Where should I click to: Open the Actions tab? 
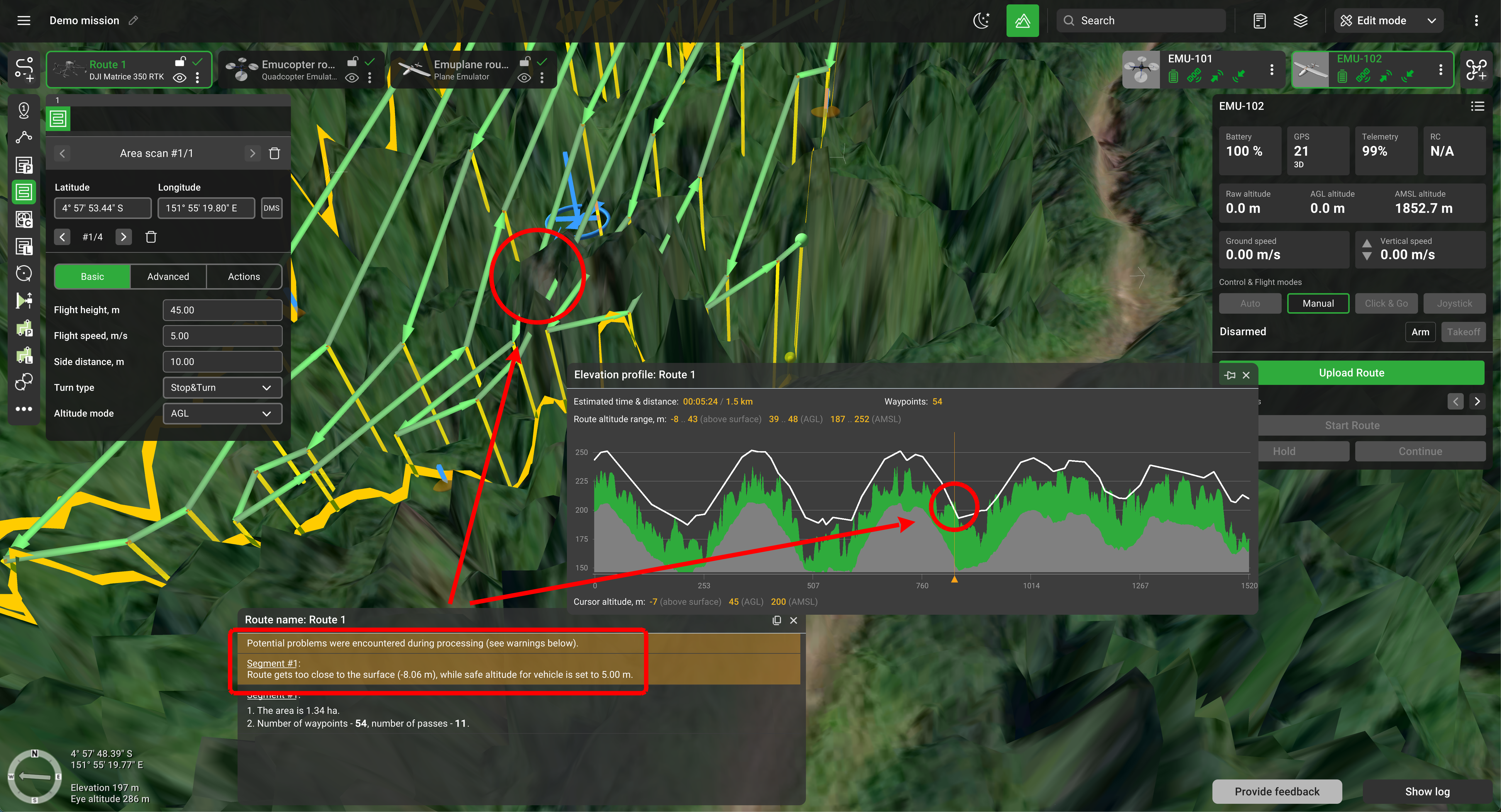tap(243, 277)
